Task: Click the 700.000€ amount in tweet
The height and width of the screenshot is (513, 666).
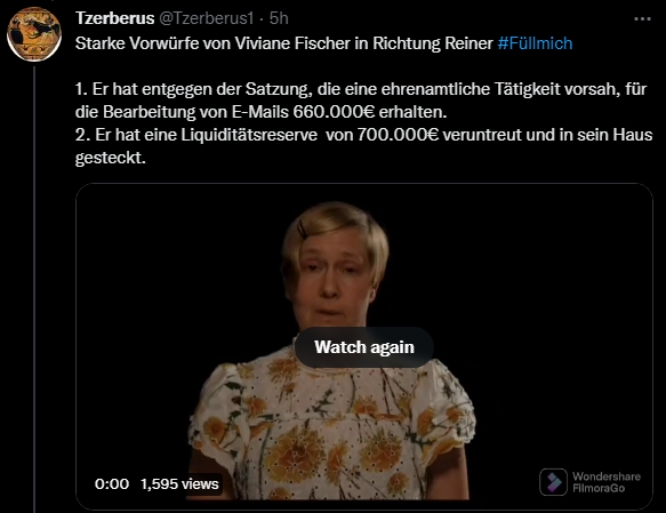Action: point(398,135)
